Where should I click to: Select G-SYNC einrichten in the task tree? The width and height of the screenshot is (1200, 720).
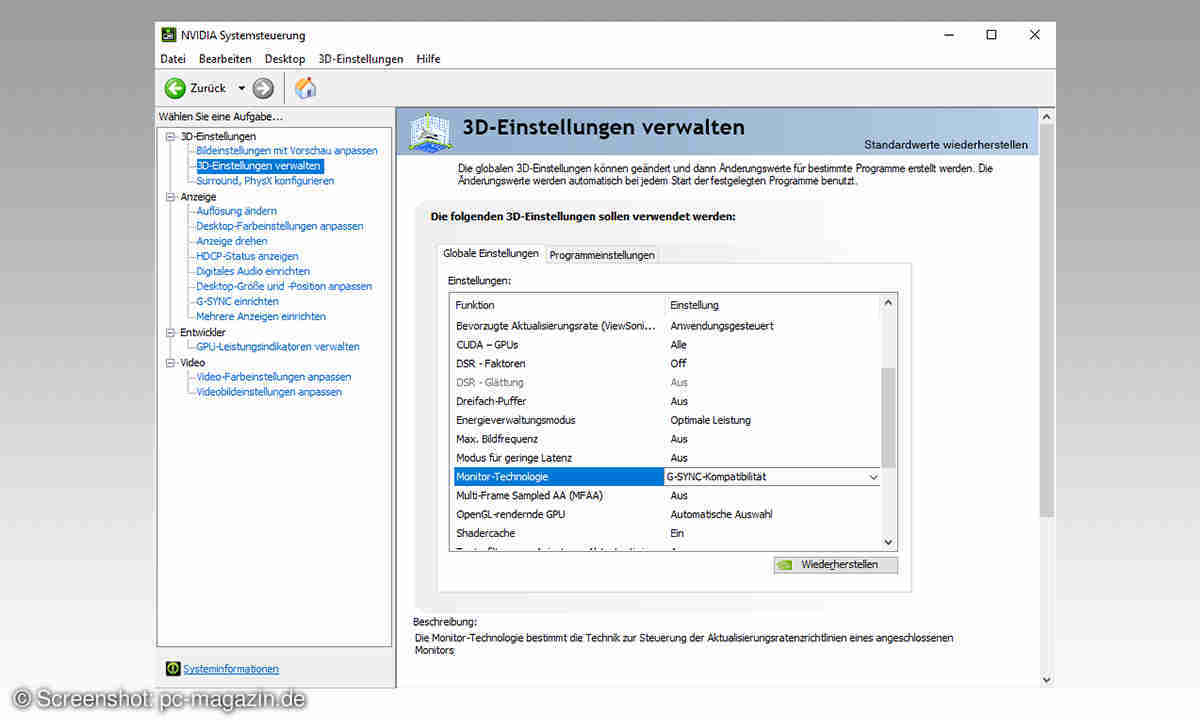pos(237,301)
